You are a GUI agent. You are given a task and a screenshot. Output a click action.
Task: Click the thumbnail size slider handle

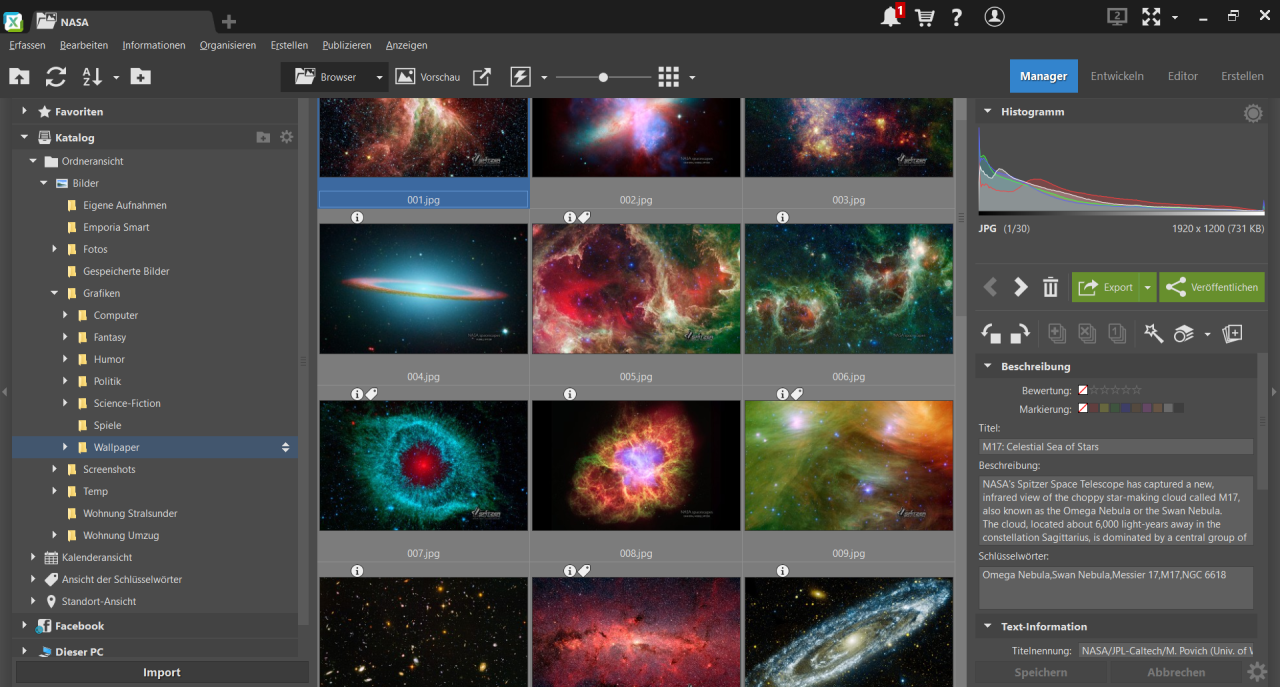coord(603,77)
